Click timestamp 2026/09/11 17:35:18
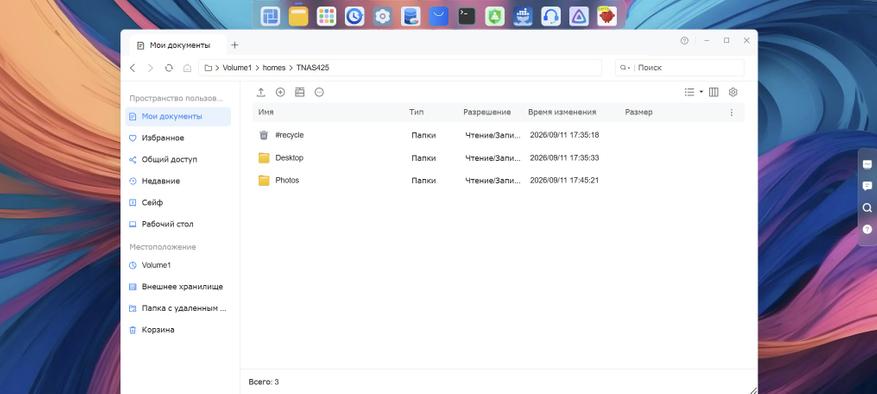Viewport: 877px width, 394px height. point(564,135)
